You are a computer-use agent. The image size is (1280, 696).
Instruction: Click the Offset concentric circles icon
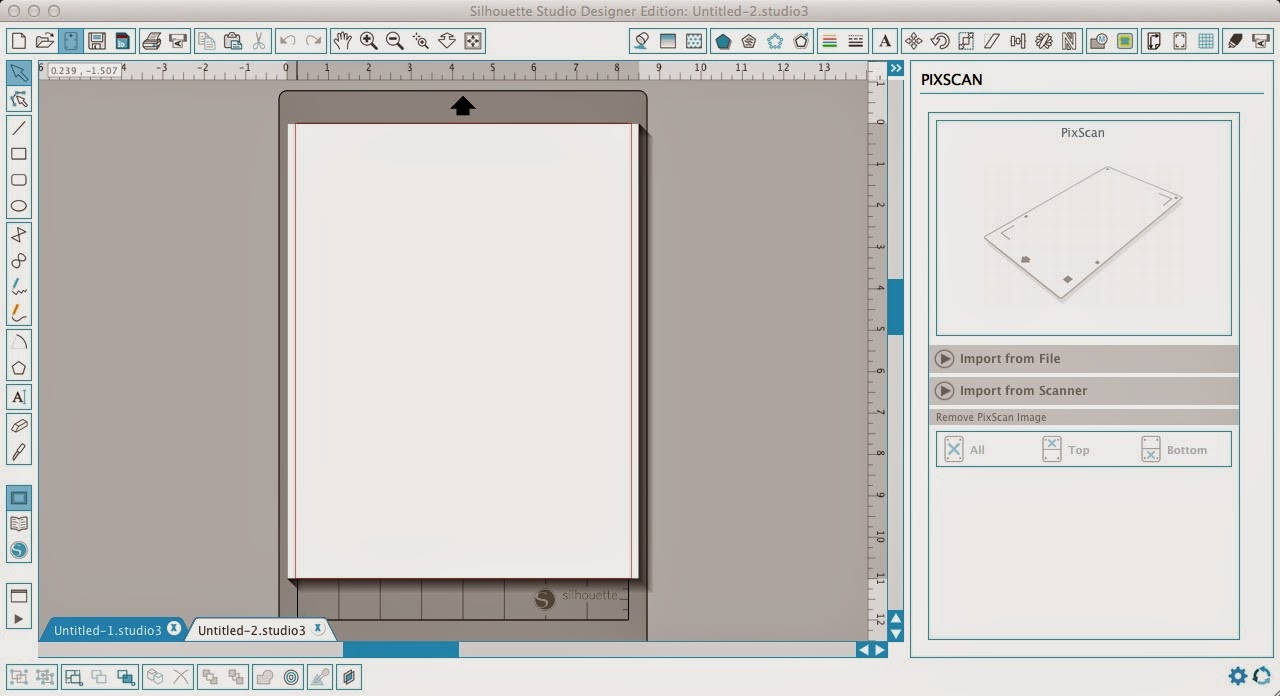291,677
